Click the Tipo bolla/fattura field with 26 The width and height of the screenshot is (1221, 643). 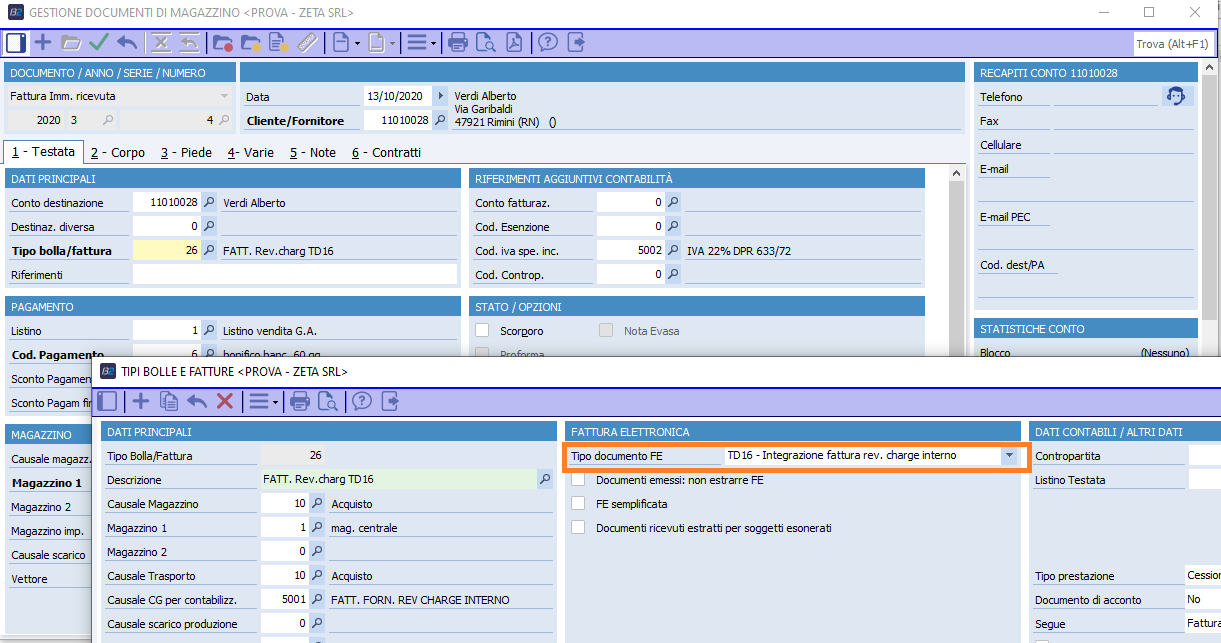166,250
